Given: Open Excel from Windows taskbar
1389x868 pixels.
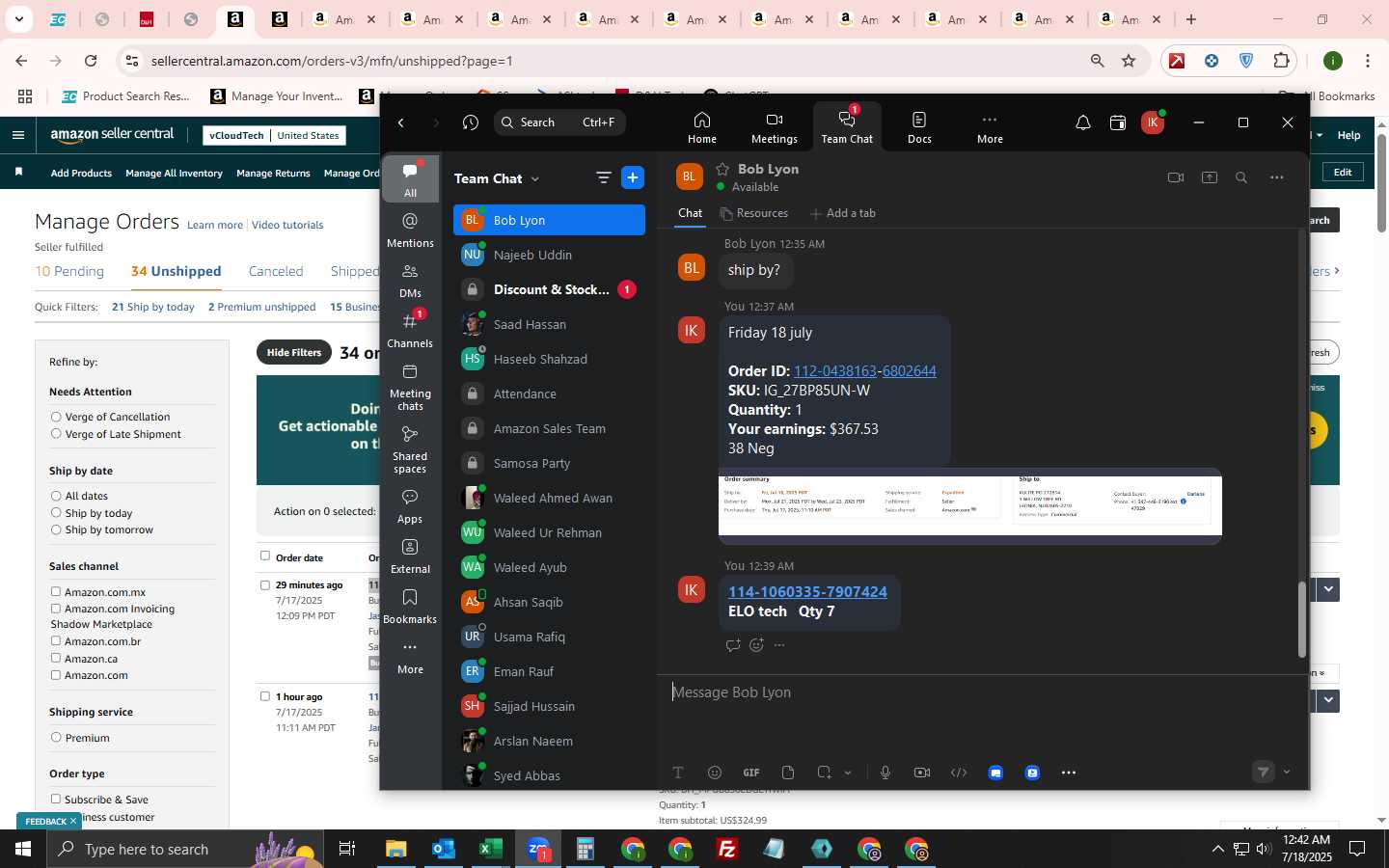Looking at the screenshot, I should pos(491,849).
